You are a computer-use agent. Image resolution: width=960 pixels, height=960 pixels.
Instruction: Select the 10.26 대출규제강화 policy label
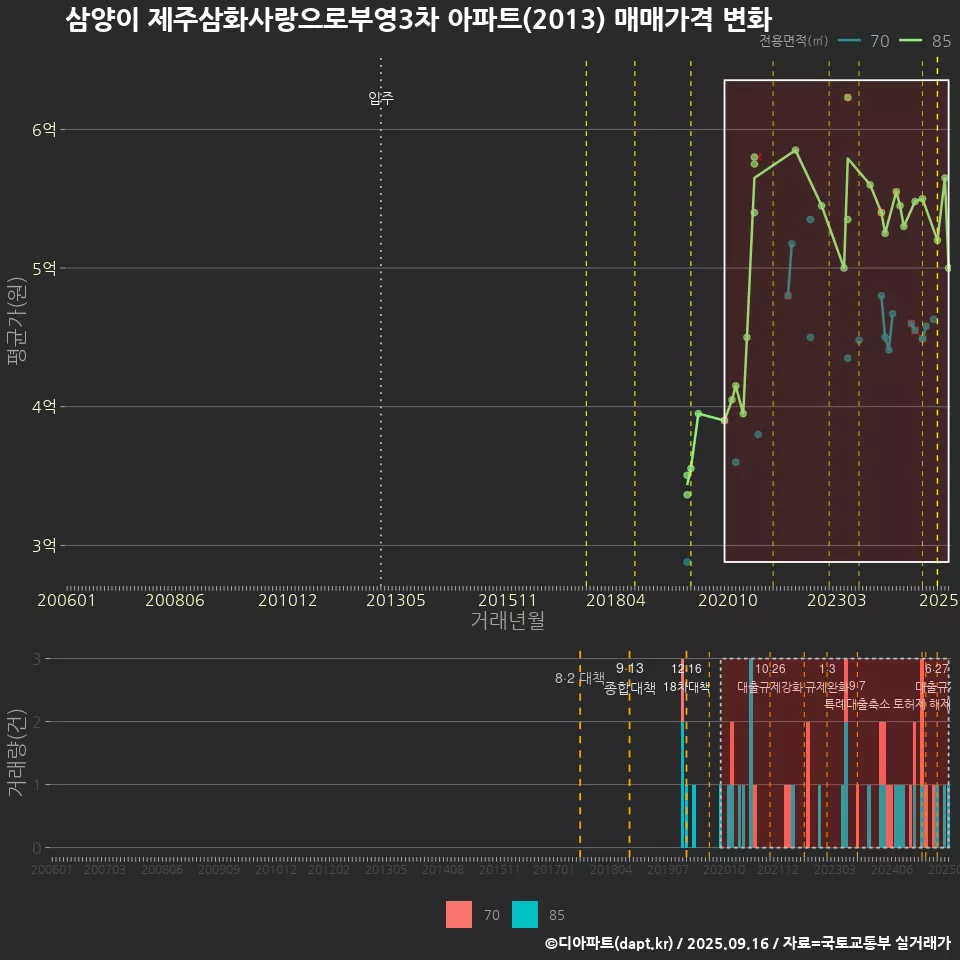[x=770, y=678]
